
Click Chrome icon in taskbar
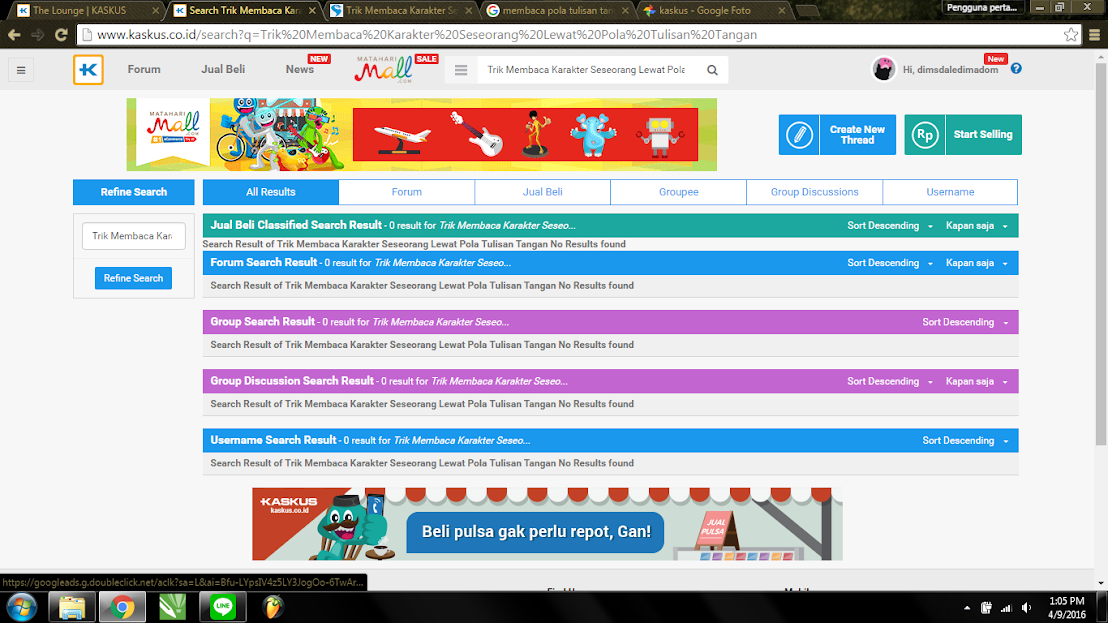click(122, 607)
